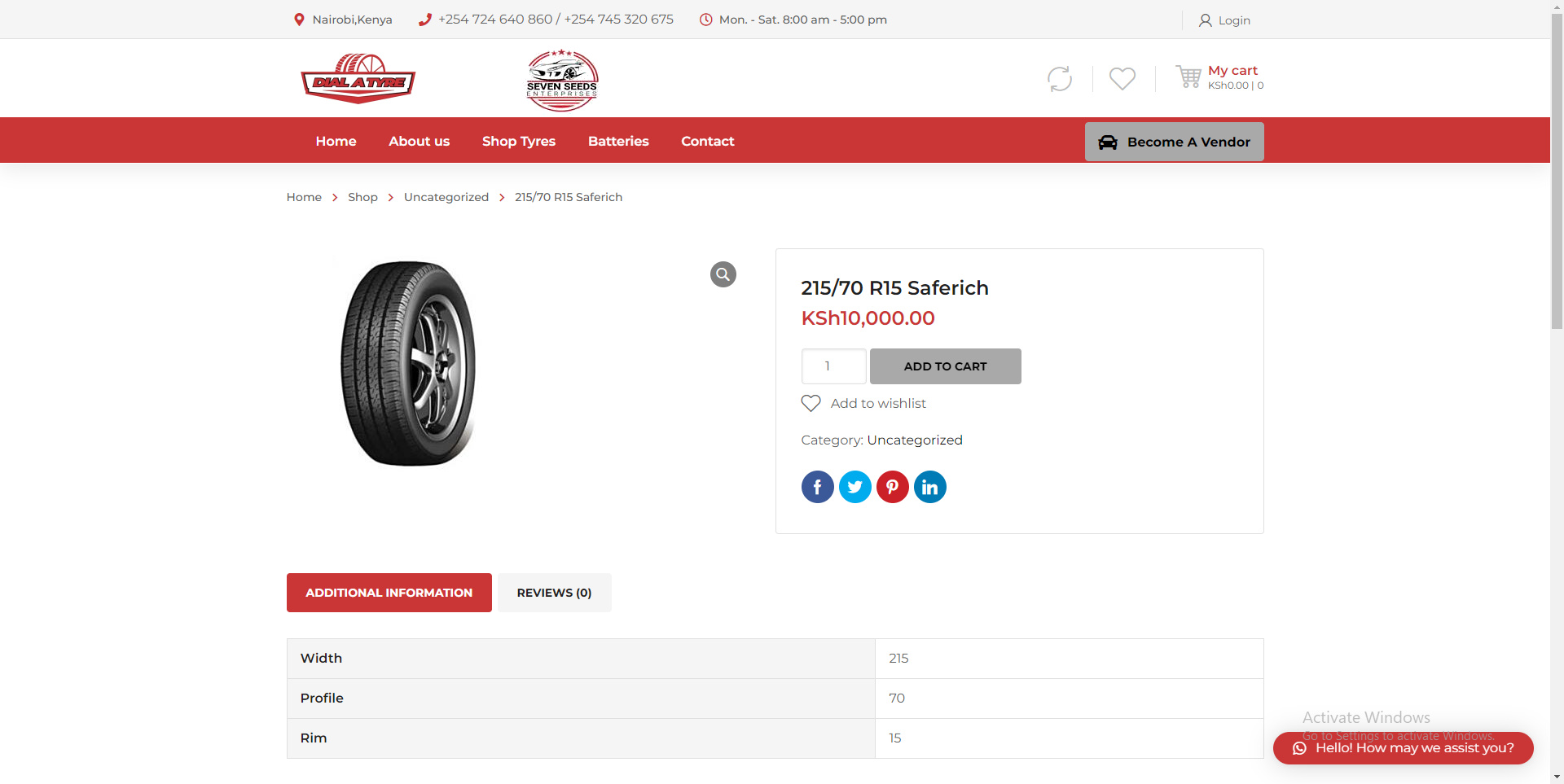Click the Profile value 70
This screenshot has width=1564, height=784.
pyautogui.click(x=897, y=699)
